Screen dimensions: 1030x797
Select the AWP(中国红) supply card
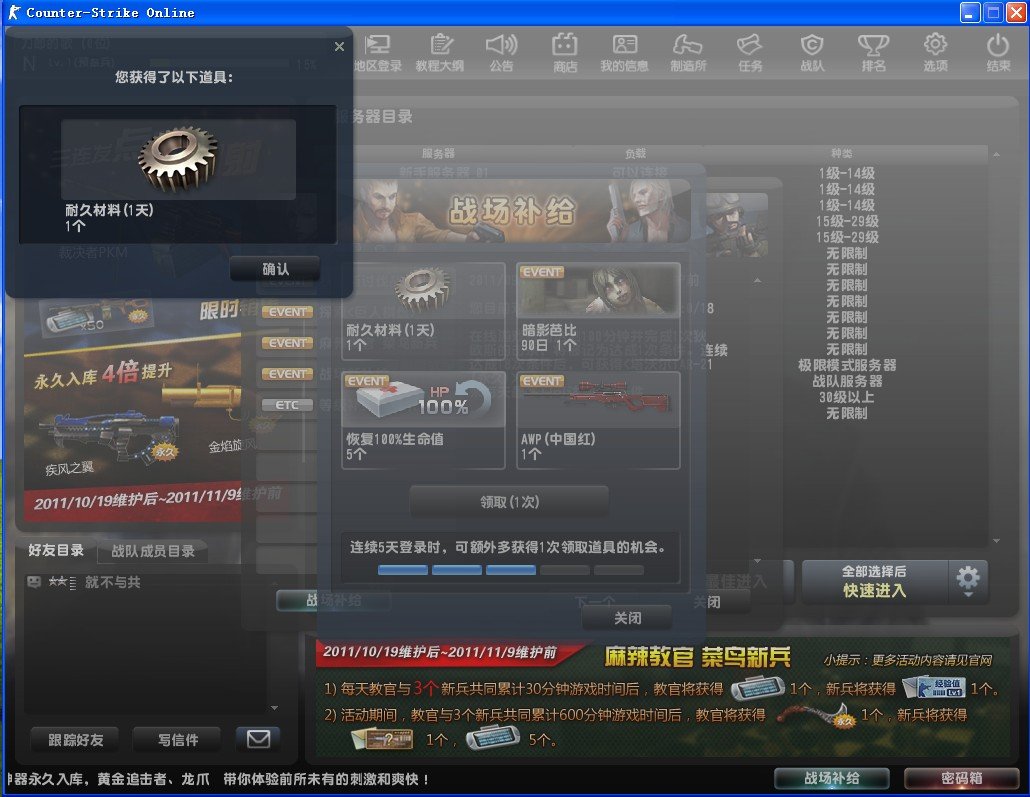tap(598, 420)
